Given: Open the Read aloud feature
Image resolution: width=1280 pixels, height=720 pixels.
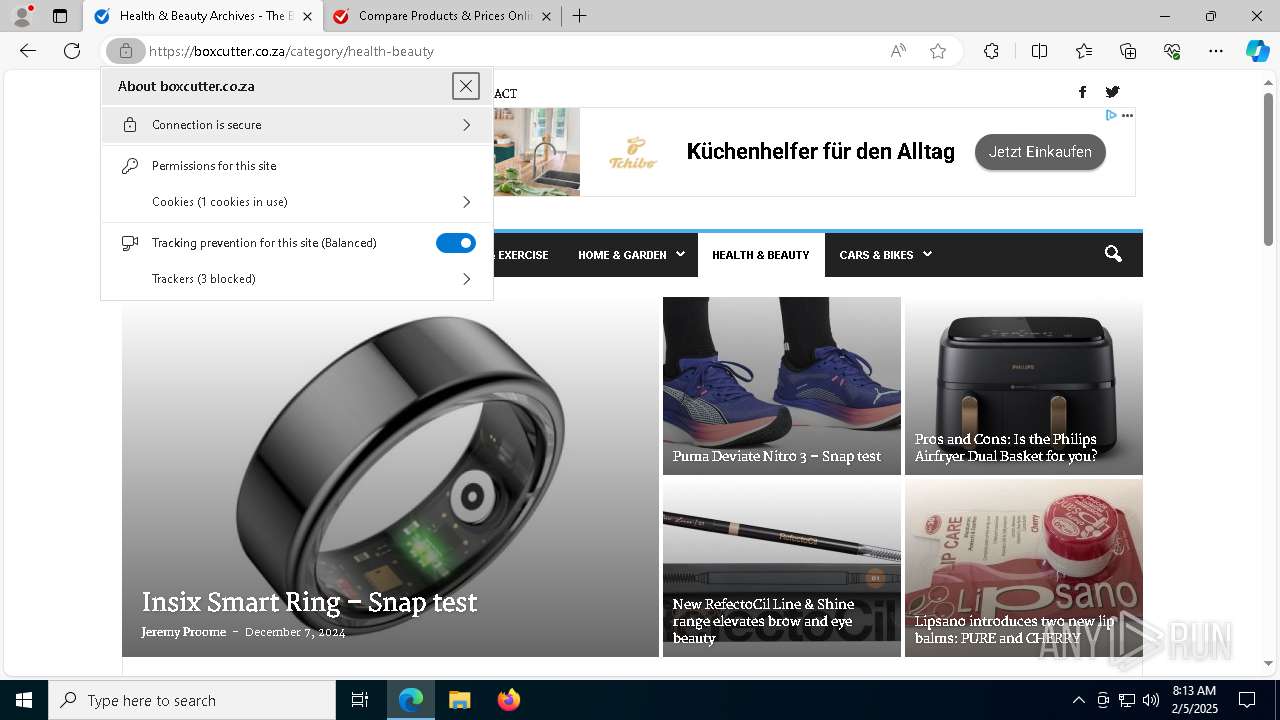Looking at the screenshot, I should pos(898,51).
